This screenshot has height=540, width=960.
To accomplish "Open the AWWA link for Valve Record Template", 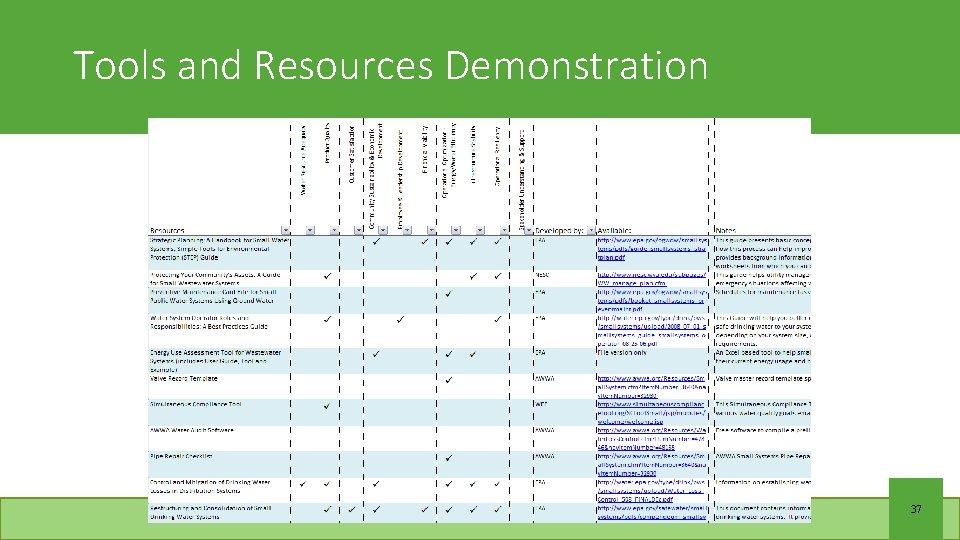I will click(x=651, y=388).
